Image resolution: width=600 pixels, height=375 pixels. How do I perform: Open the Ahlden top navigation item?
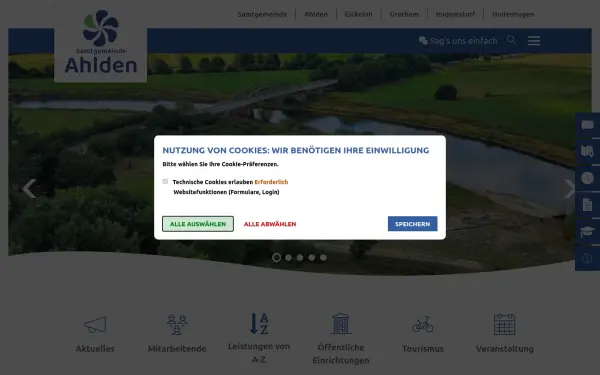pos(316,14)
